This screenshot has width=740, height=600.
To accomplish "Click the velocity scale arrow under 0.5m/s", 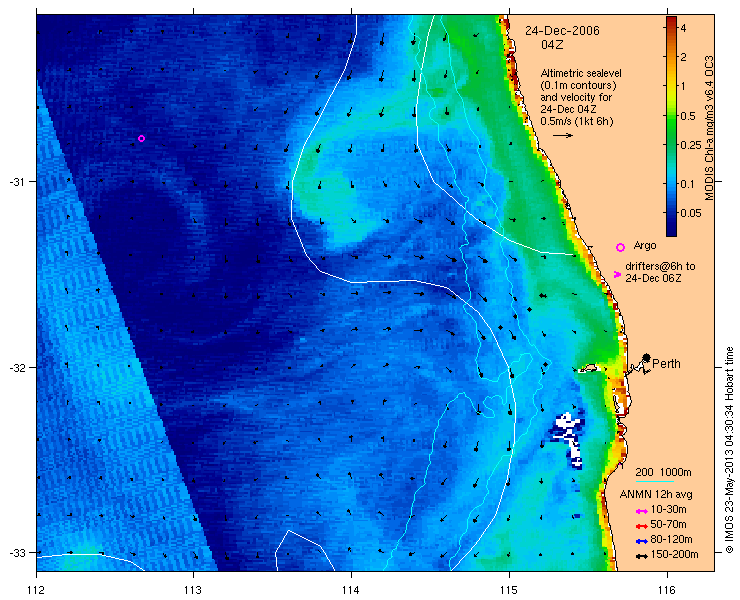I will [x=563, y=135].
